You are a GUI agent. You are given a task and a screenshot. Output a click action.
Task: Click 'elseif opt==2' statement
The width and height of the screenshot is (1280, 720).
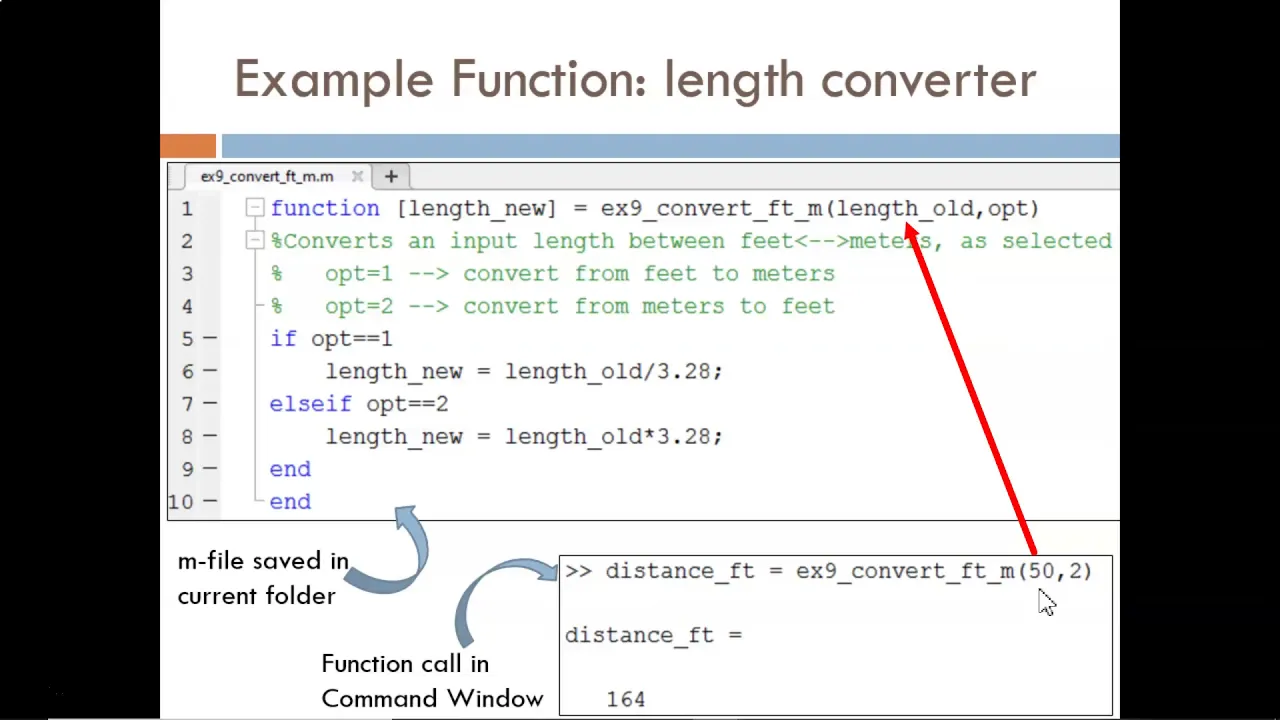(x=359, y=403)
